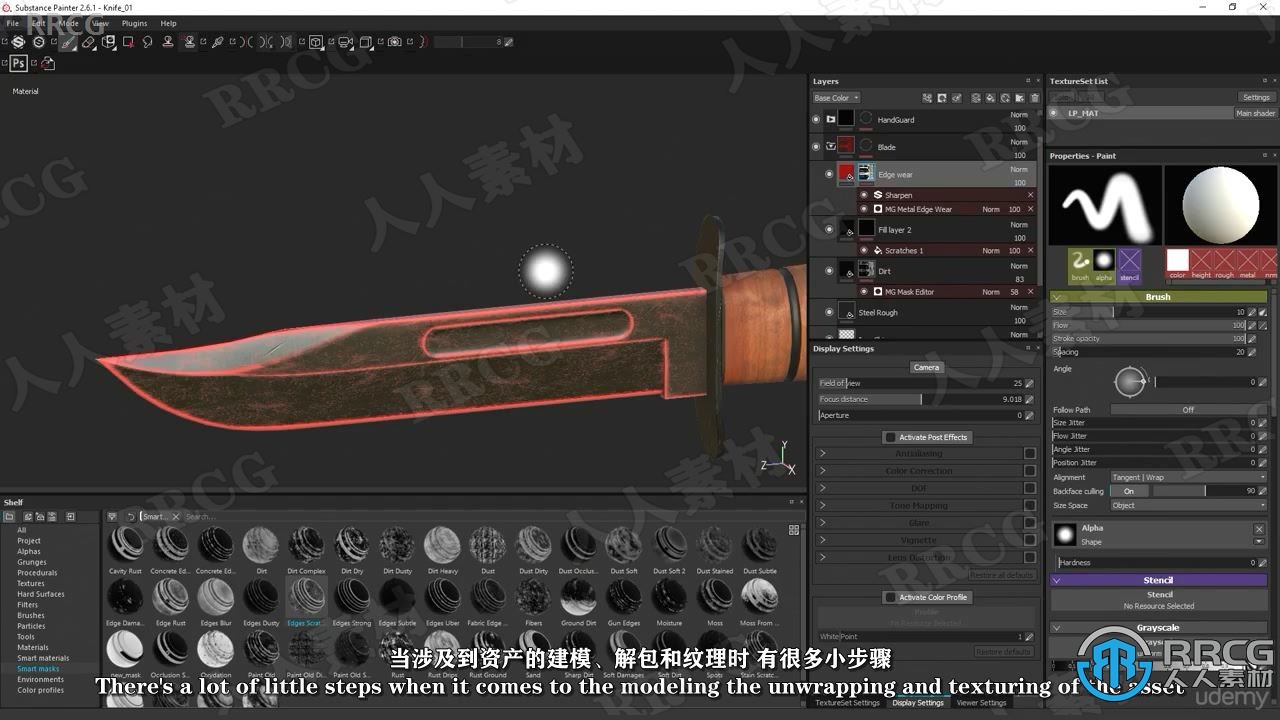Open the Edit menu
Viewport: 1280px width, 720px height.
(x=38, y=23)
